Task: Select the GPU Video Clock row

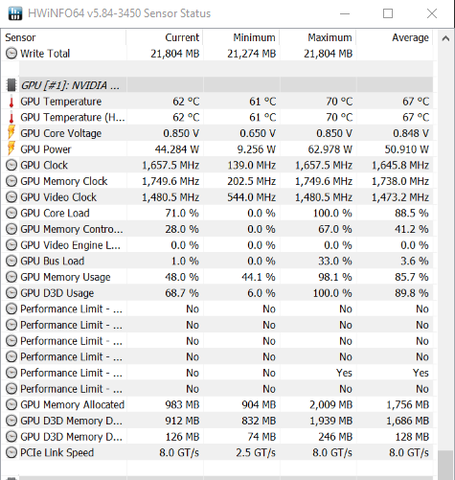Action: [219, 197]
